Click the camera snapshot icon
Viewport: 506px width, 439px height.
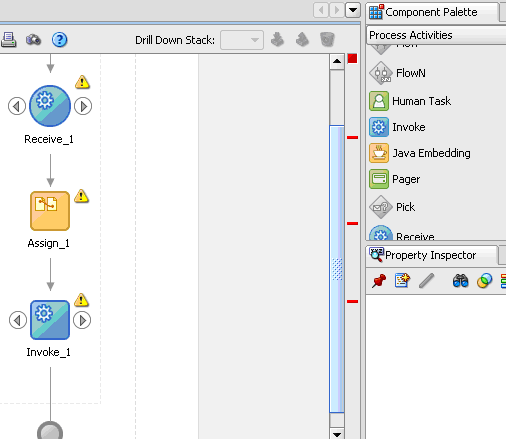click(33, 40)
